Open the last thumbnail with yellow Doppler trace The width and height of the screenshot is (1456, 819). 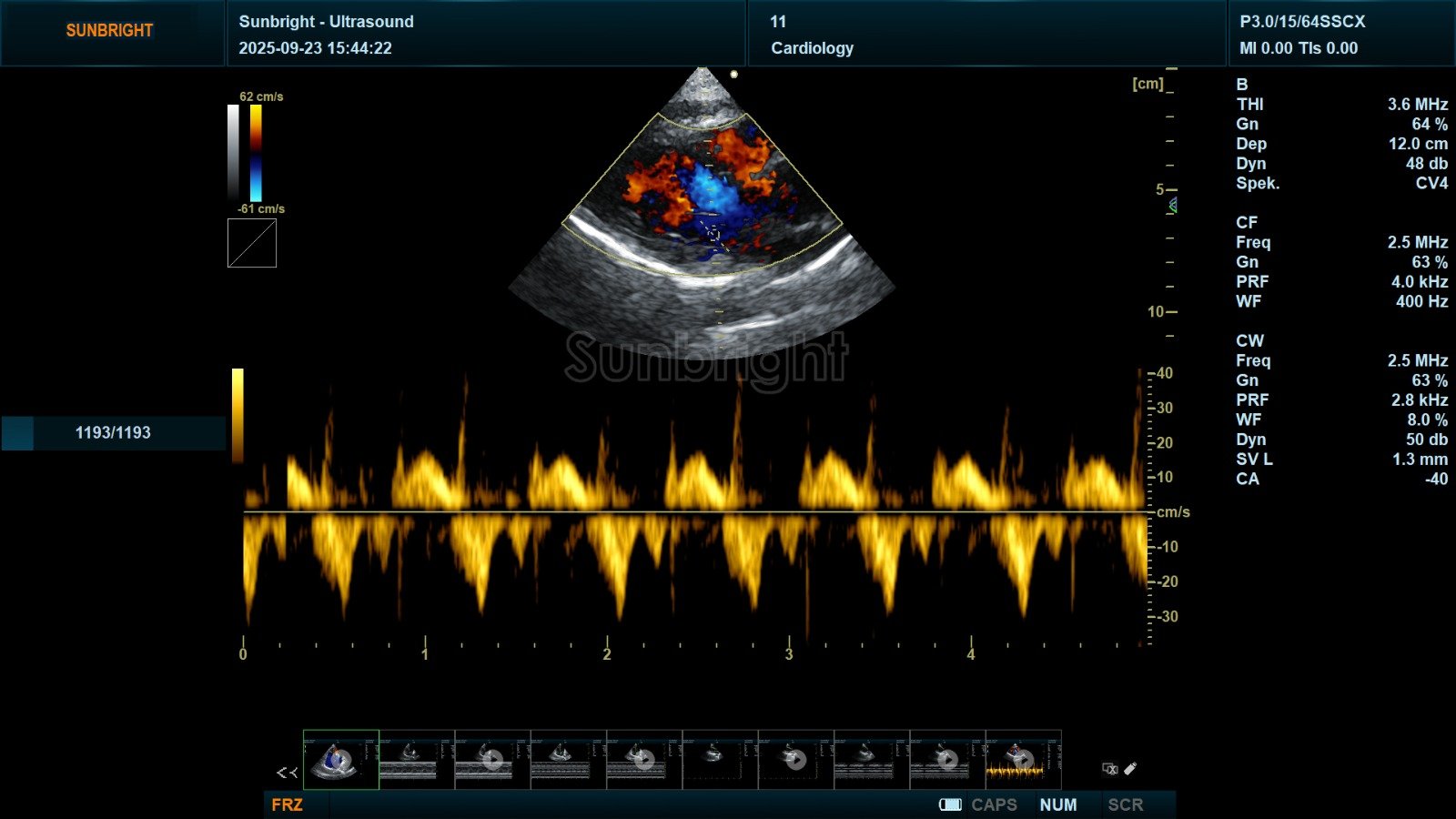pos(1023,760)
